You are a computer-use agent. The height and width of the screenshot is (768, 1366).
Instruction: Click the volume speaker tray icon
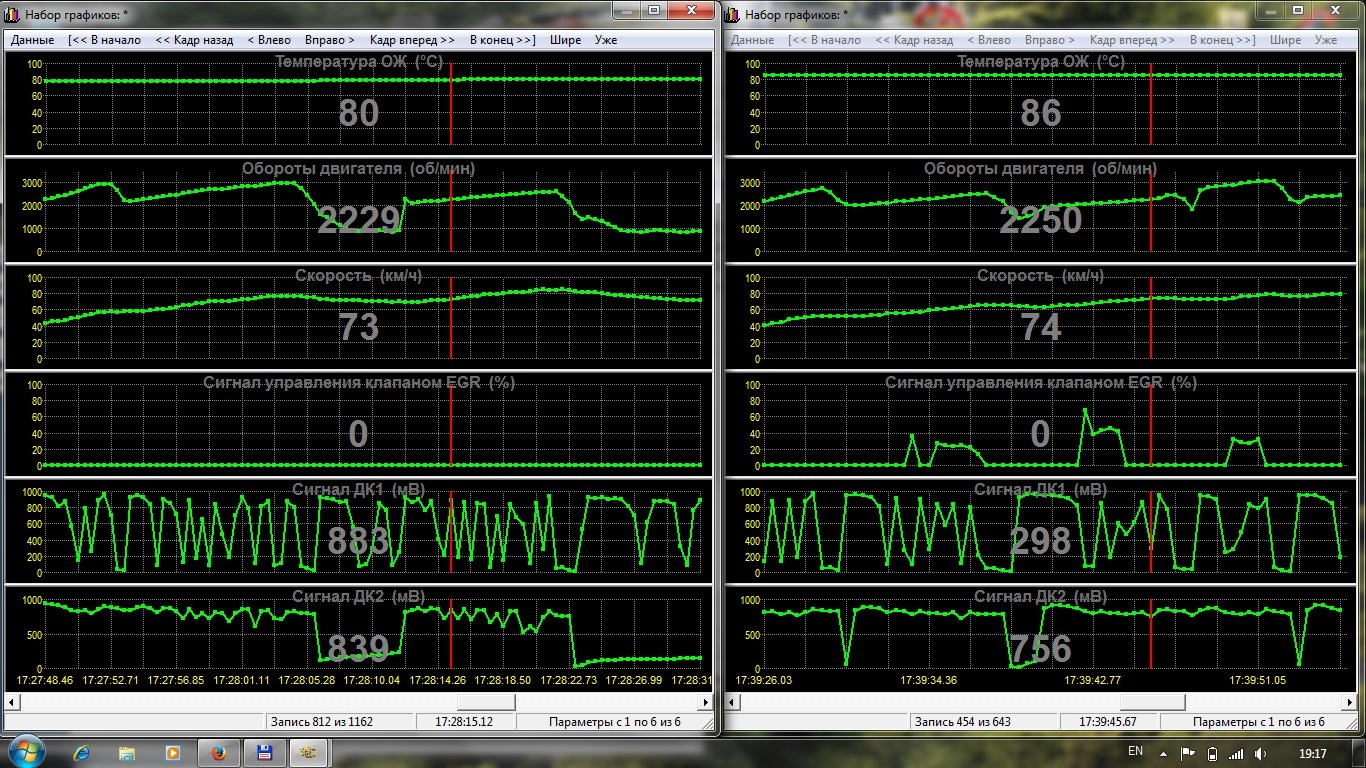pyautogui.click(x=1260, y=753)
